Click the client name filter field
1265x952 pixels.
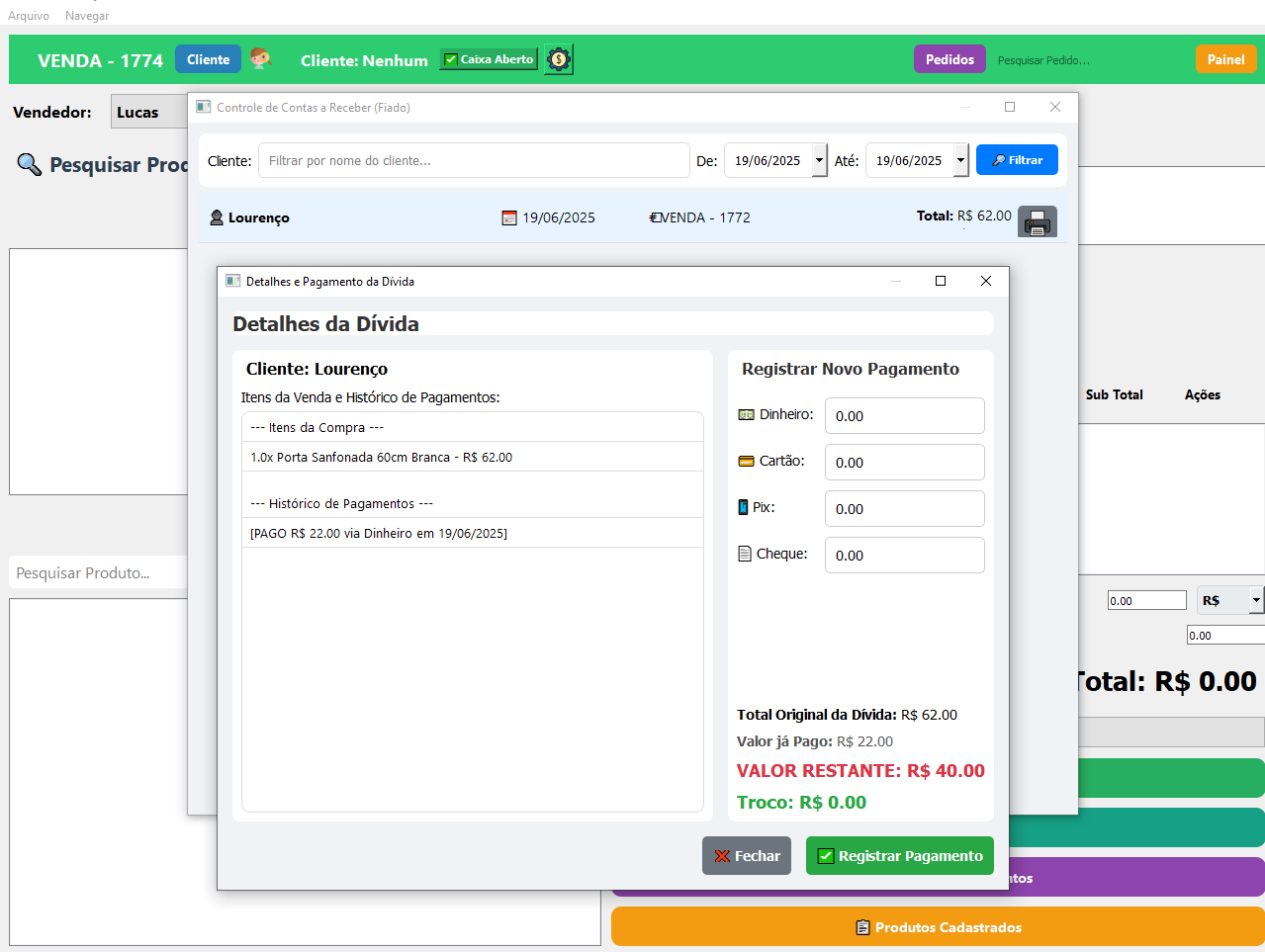click(x=474, y=160)
